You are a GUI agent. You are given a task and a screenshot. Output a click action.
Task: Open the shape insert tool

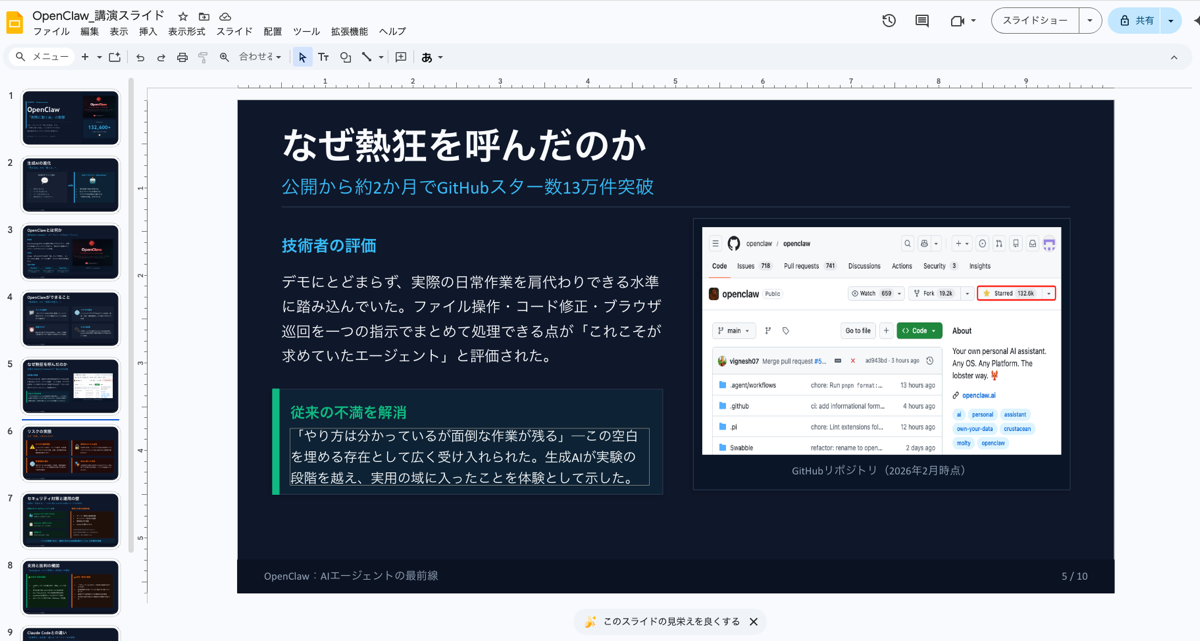click(346, 57)
